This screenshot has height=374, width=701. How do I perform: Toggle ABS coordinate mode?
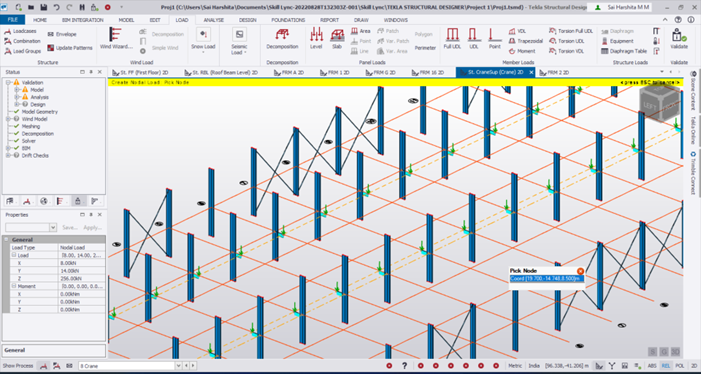[x=653, y=366]
